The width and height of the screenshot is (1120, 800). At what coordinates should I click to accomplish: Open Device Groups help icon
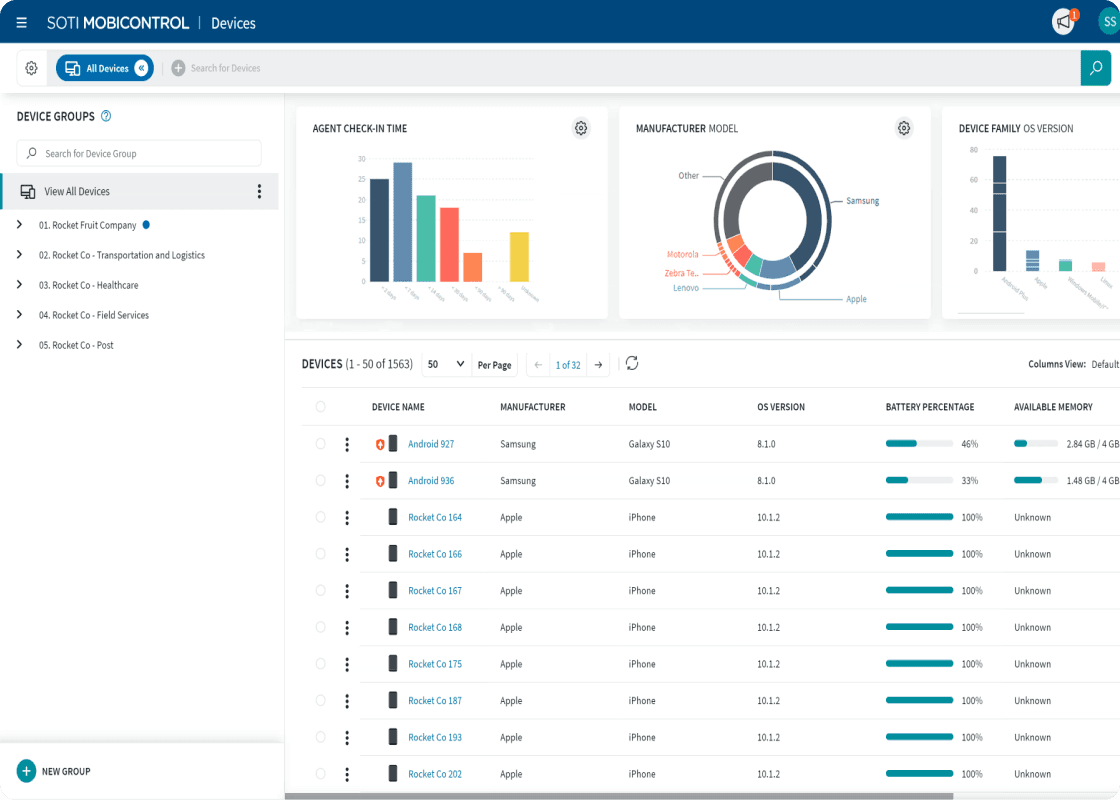click(x=106, y=116)
